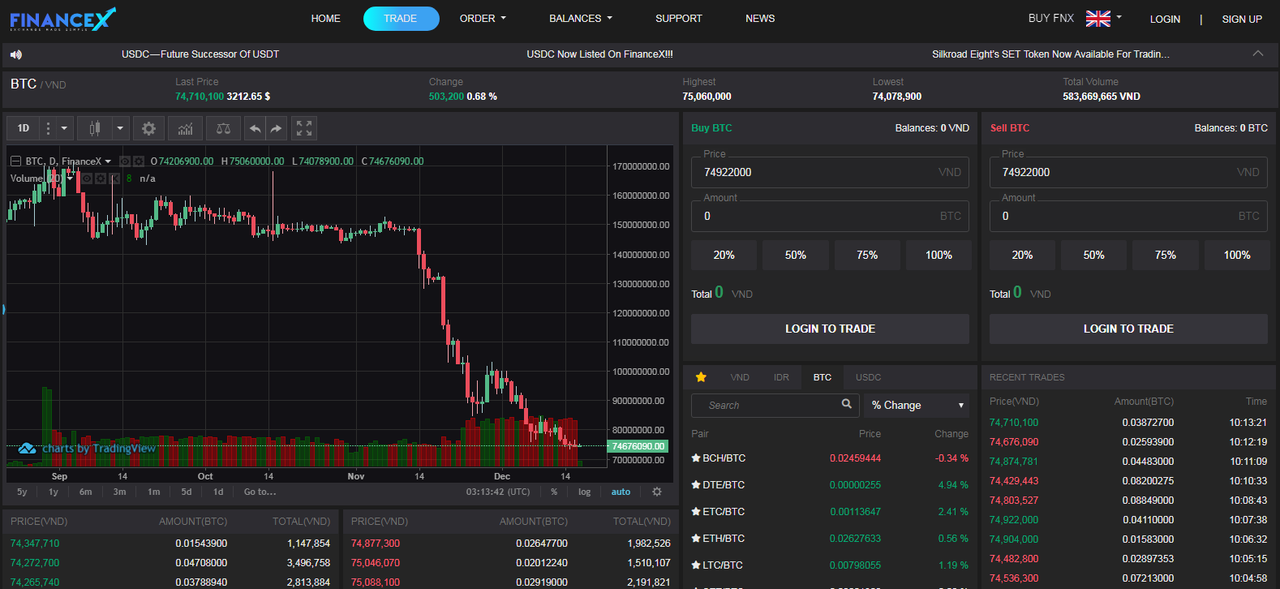Open chart style candlestick selector
This screenshot has width=1280, height=589.
coord(96,128)
